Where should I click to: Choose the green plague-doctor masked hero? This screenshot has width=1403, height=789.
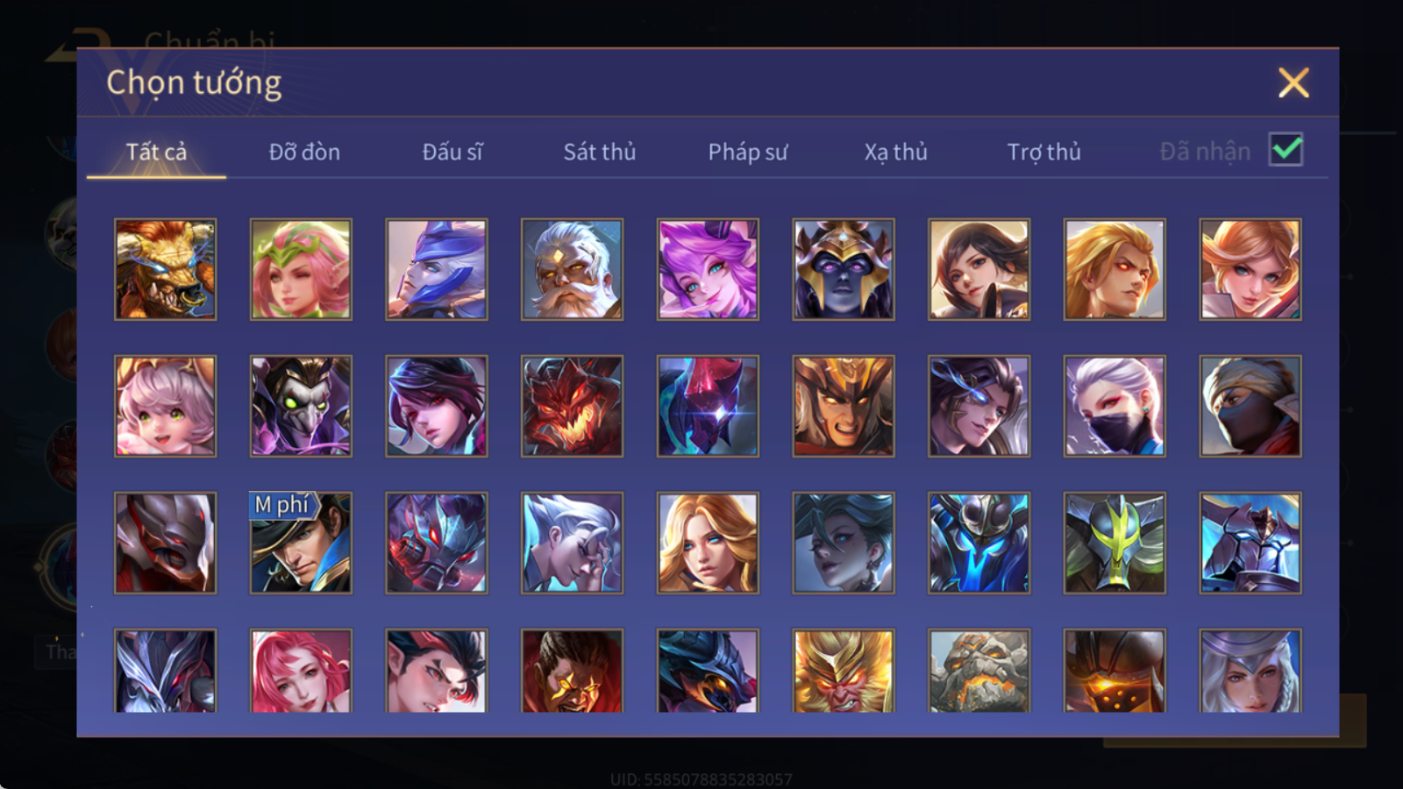301,407
